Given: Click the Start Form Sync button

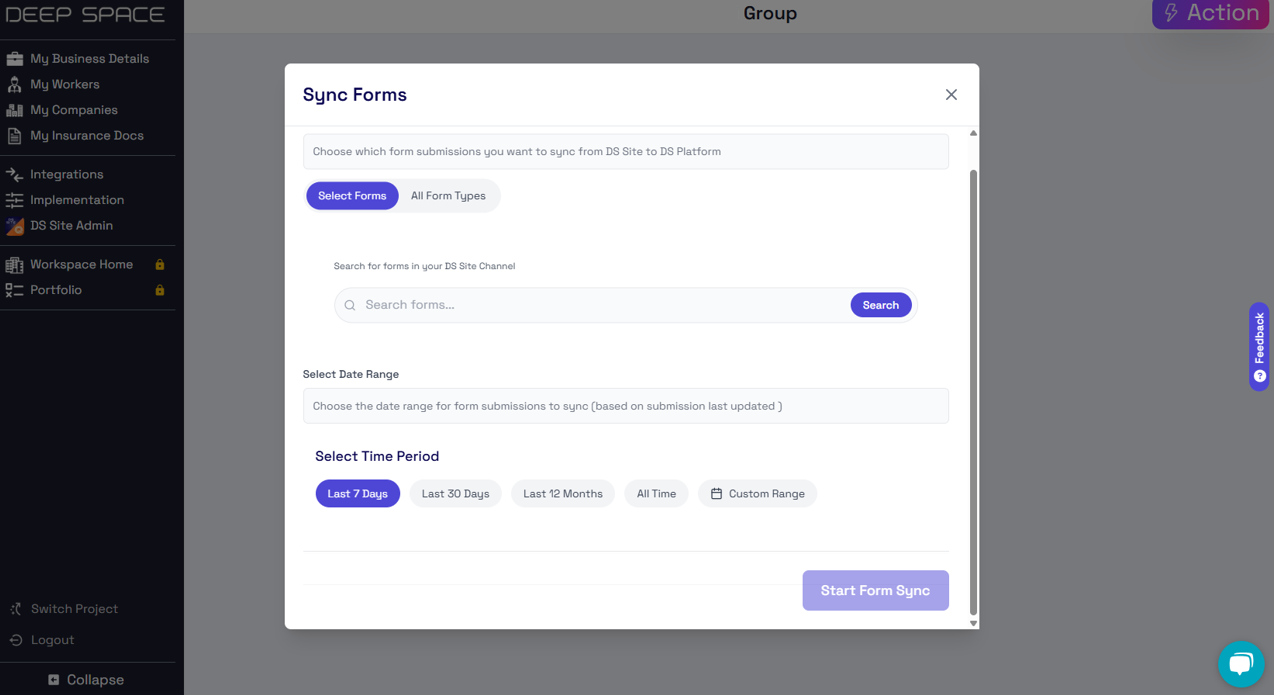Looking at the screenshot, I should click(875, 591).
